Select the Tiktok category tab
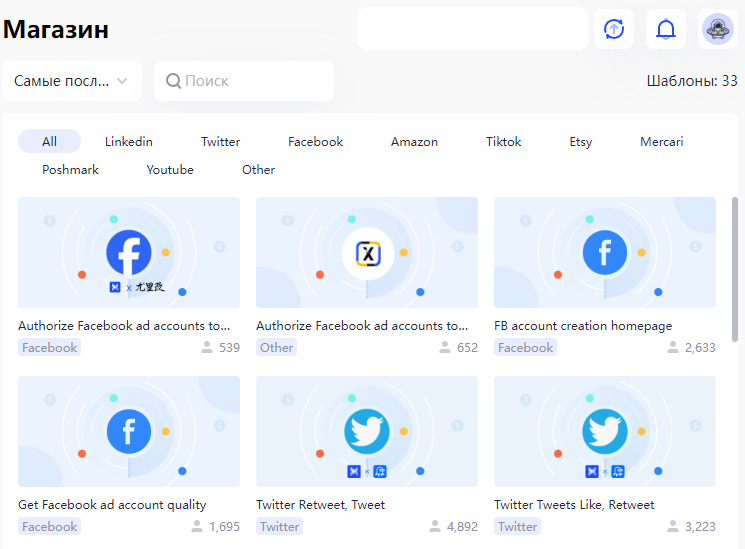 coord(504,142)
